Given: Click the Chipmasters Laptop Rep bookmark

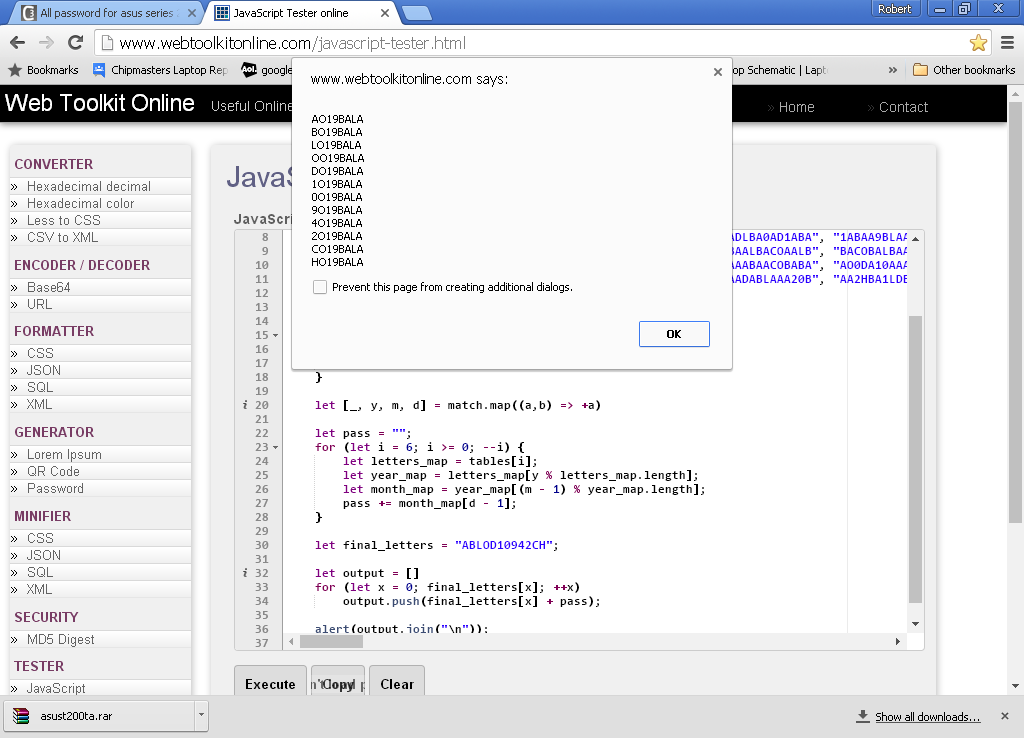Looking at the screenshot, I should click(160, 70).
